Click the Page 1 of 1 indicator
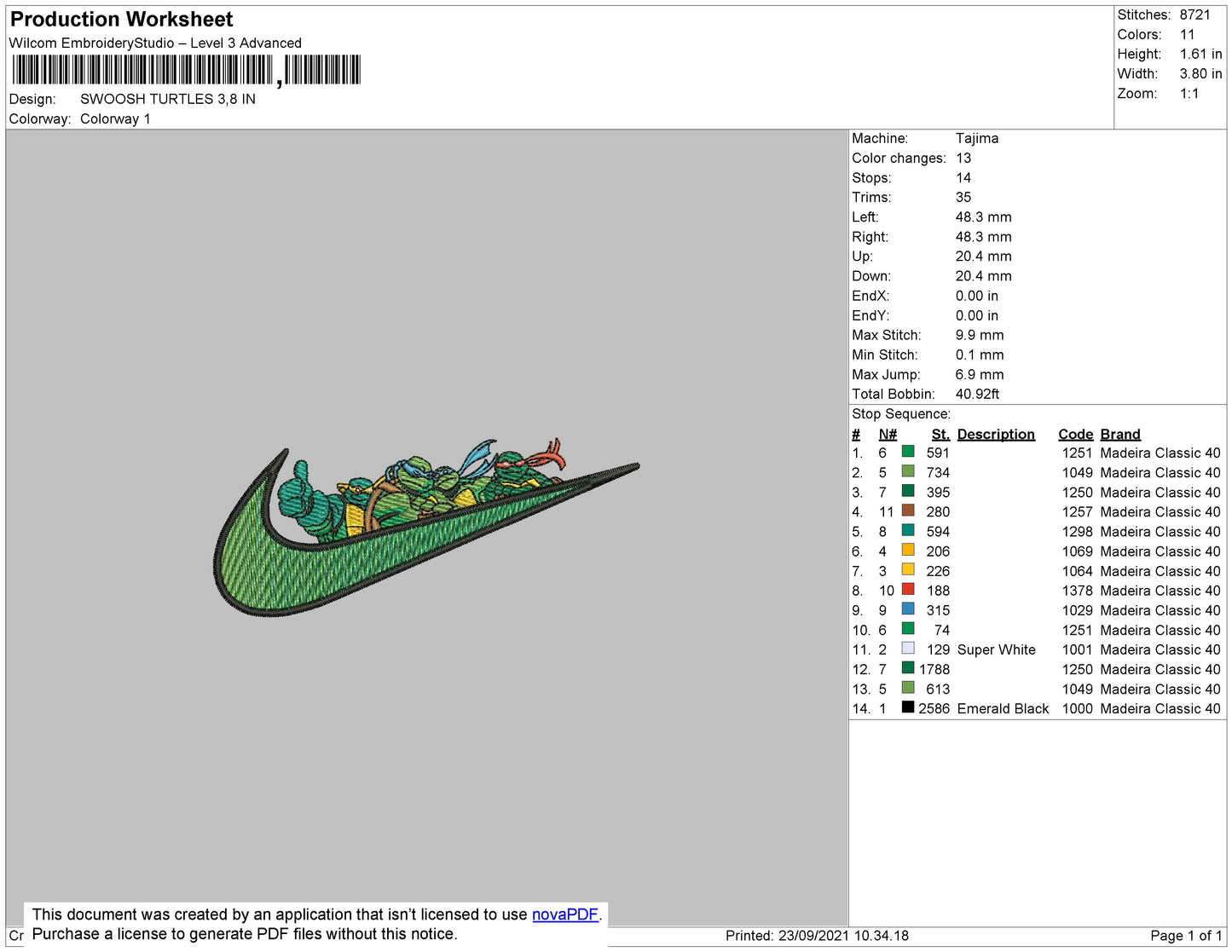The height and width of the screenshot is (952, 1232). pos(1185,936)
